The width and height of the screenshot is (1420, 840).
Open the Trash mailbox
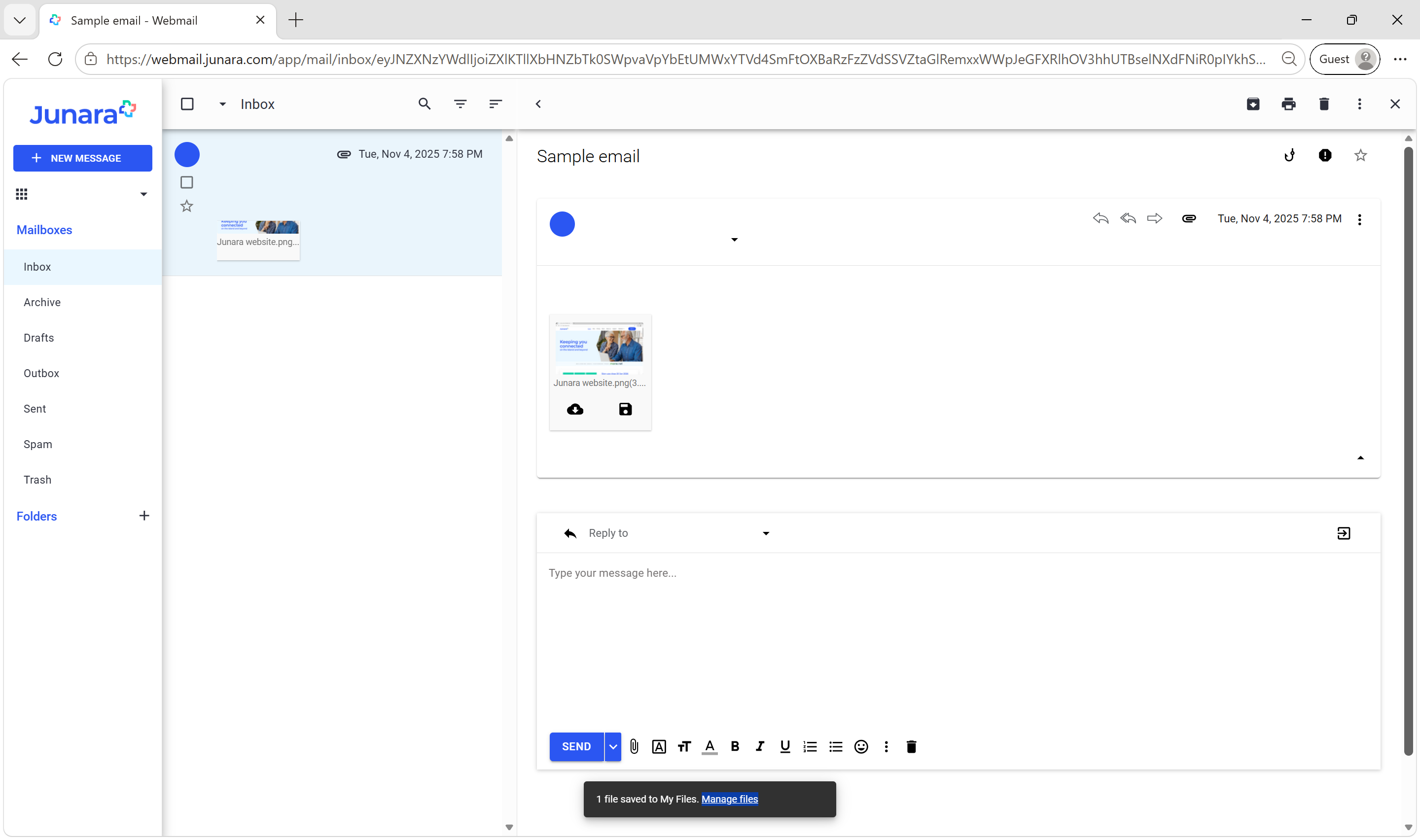(83, 480)
